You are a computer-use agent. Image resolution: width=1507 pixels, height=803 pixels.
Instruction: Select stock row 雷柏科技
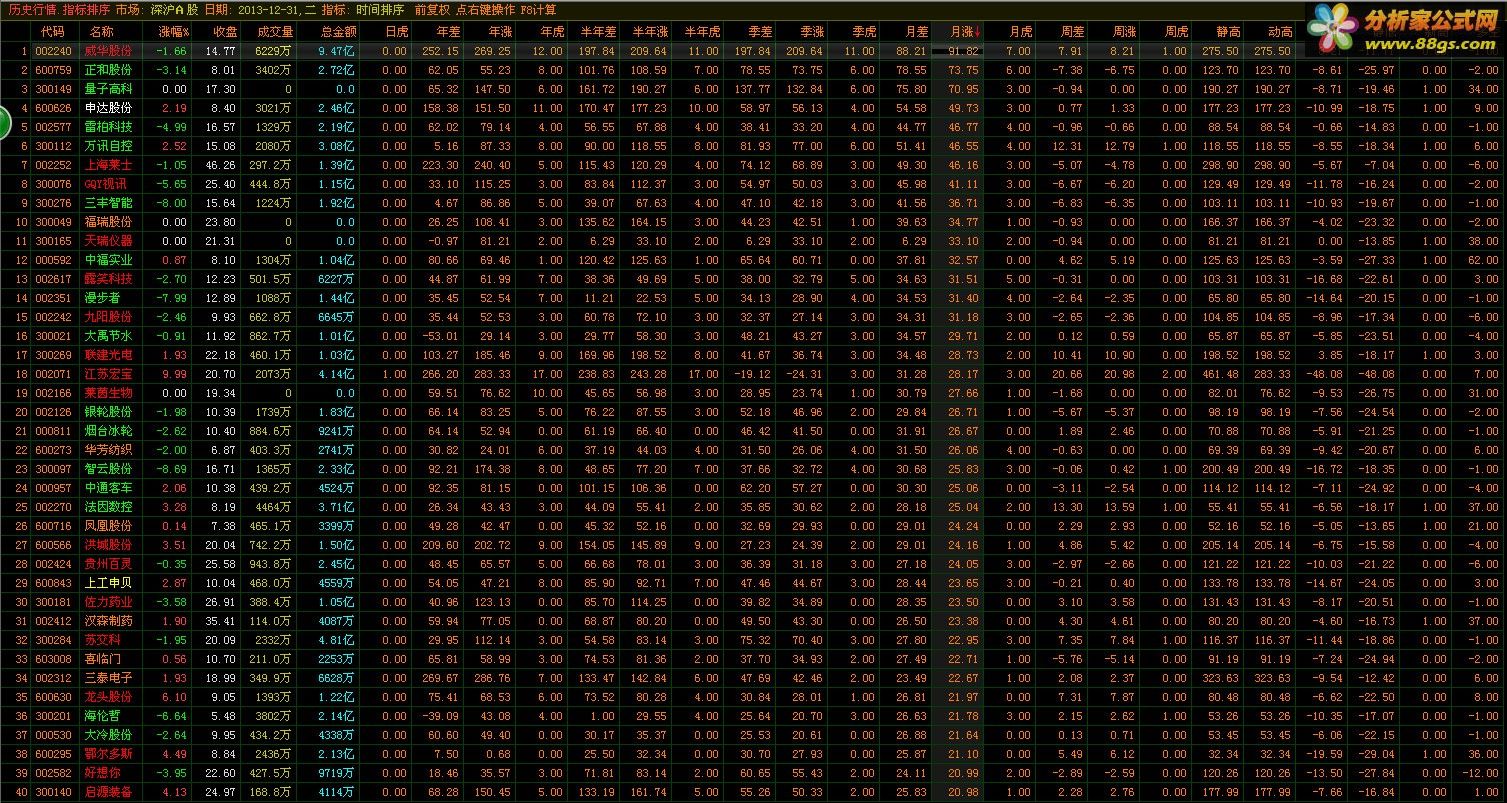pyautogui.click(x=753, y=127)
